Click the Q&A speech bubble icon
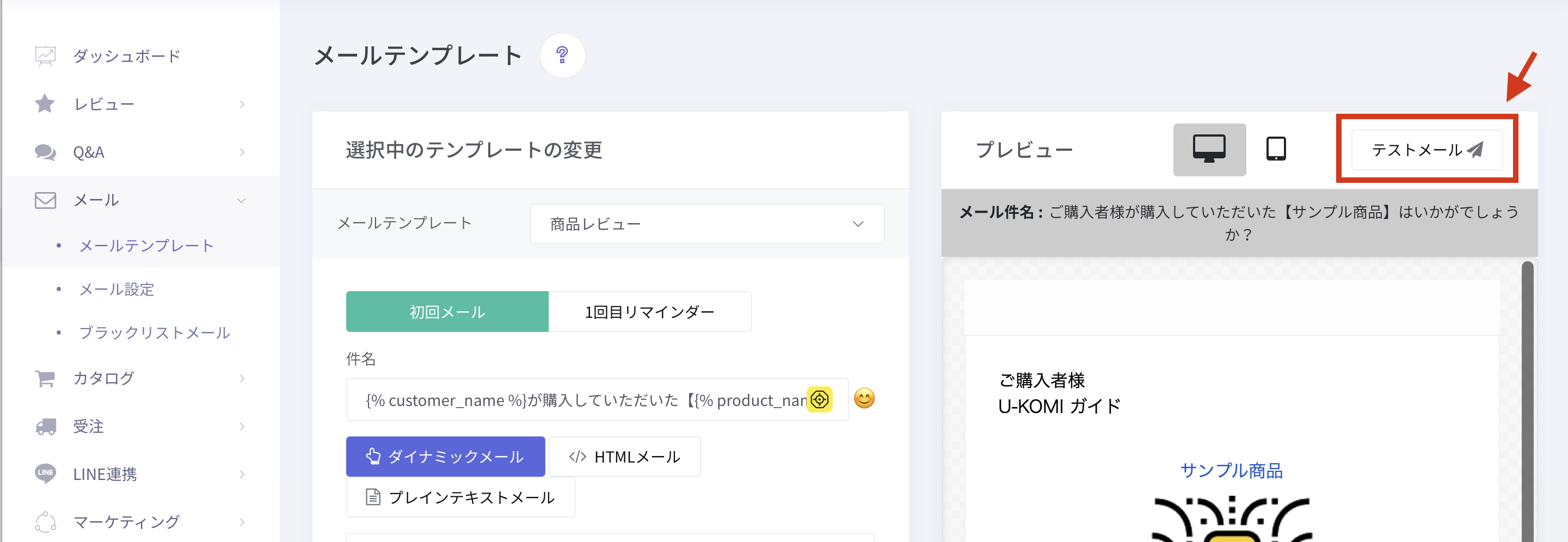This screenshot has height=542, width=1568. 45,152
